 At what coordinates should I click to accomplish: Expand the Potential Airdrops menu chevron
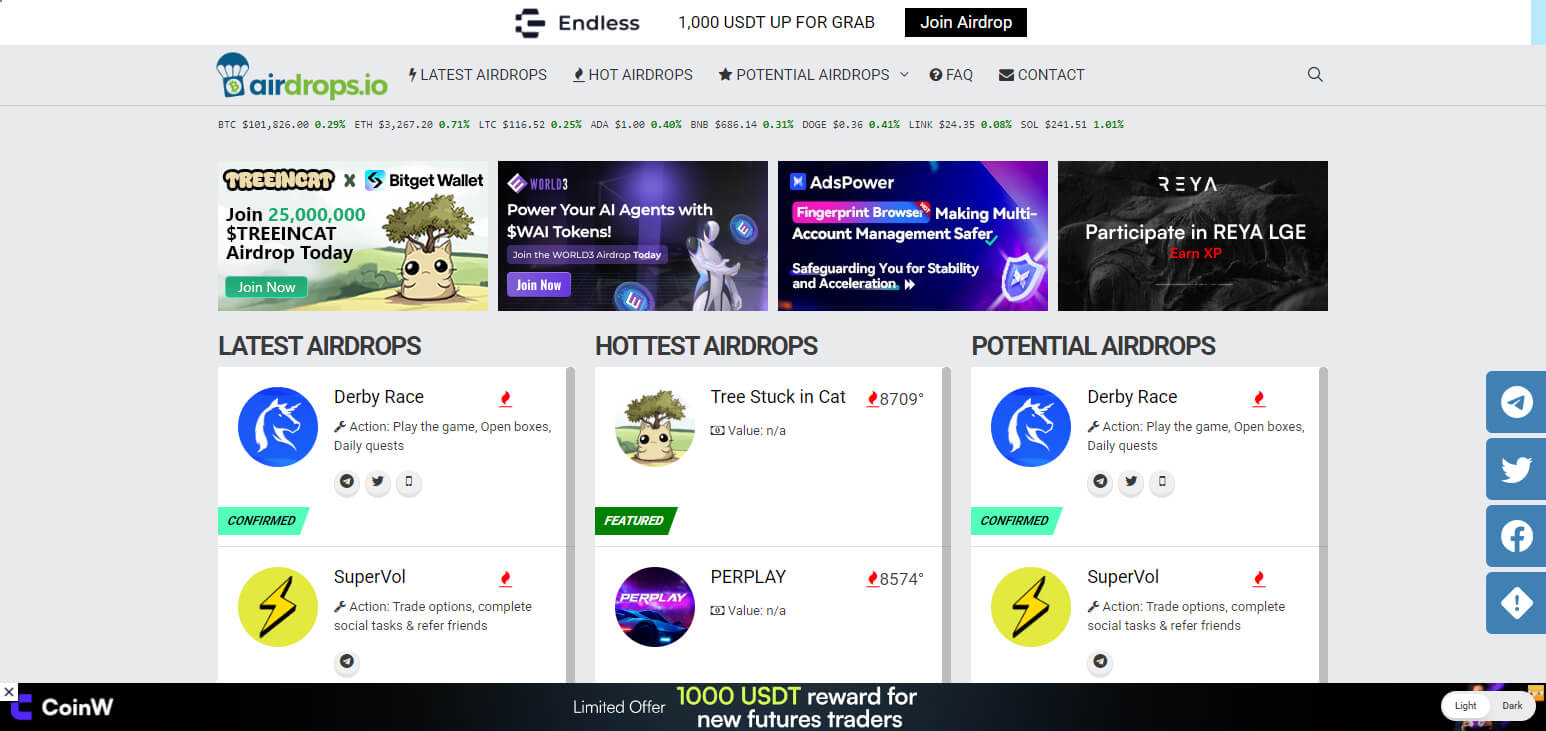(904, 74)
